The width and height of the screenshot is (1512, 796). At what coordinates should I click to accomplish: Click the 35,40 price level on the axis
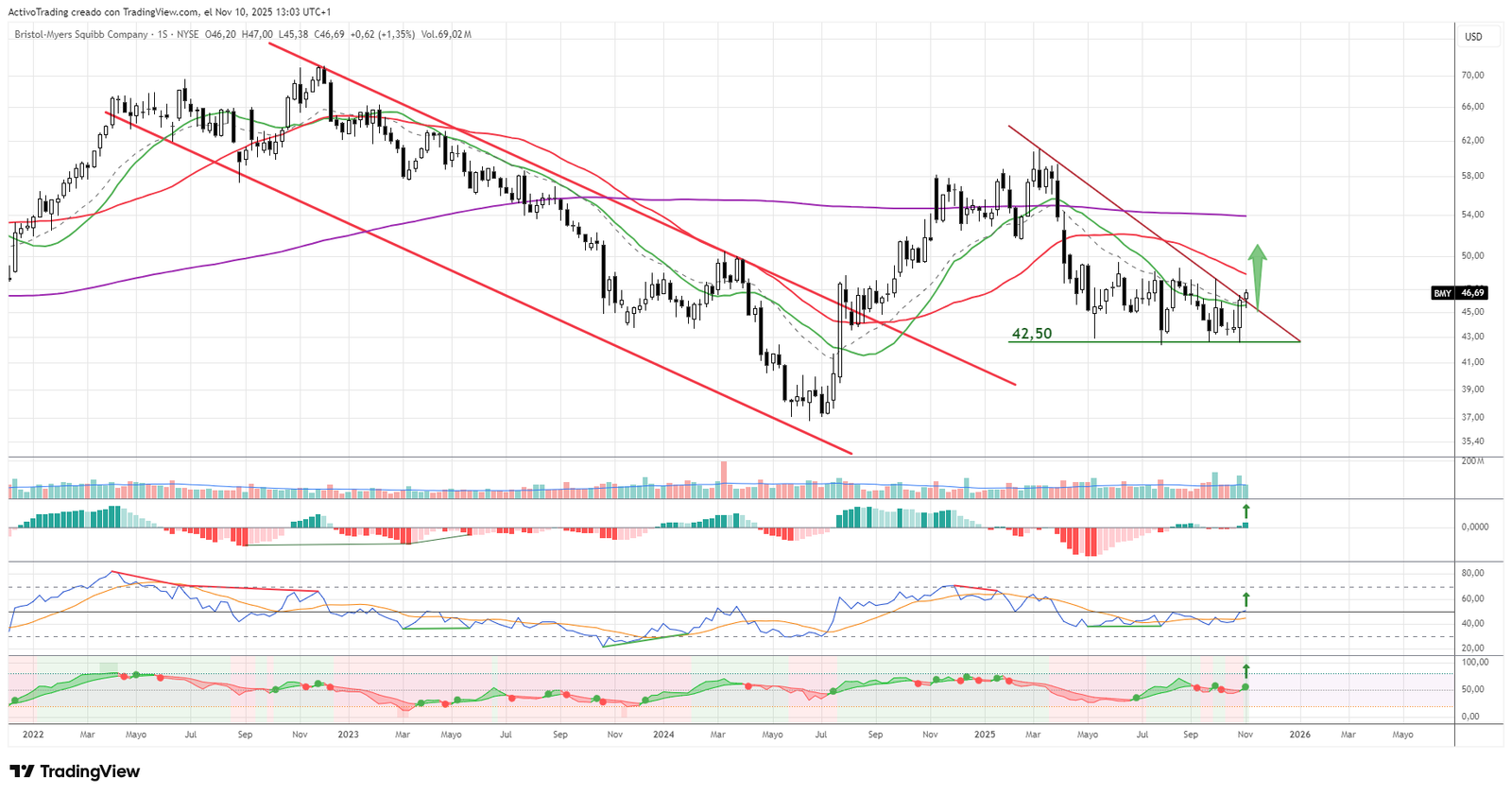point(1472,441)
